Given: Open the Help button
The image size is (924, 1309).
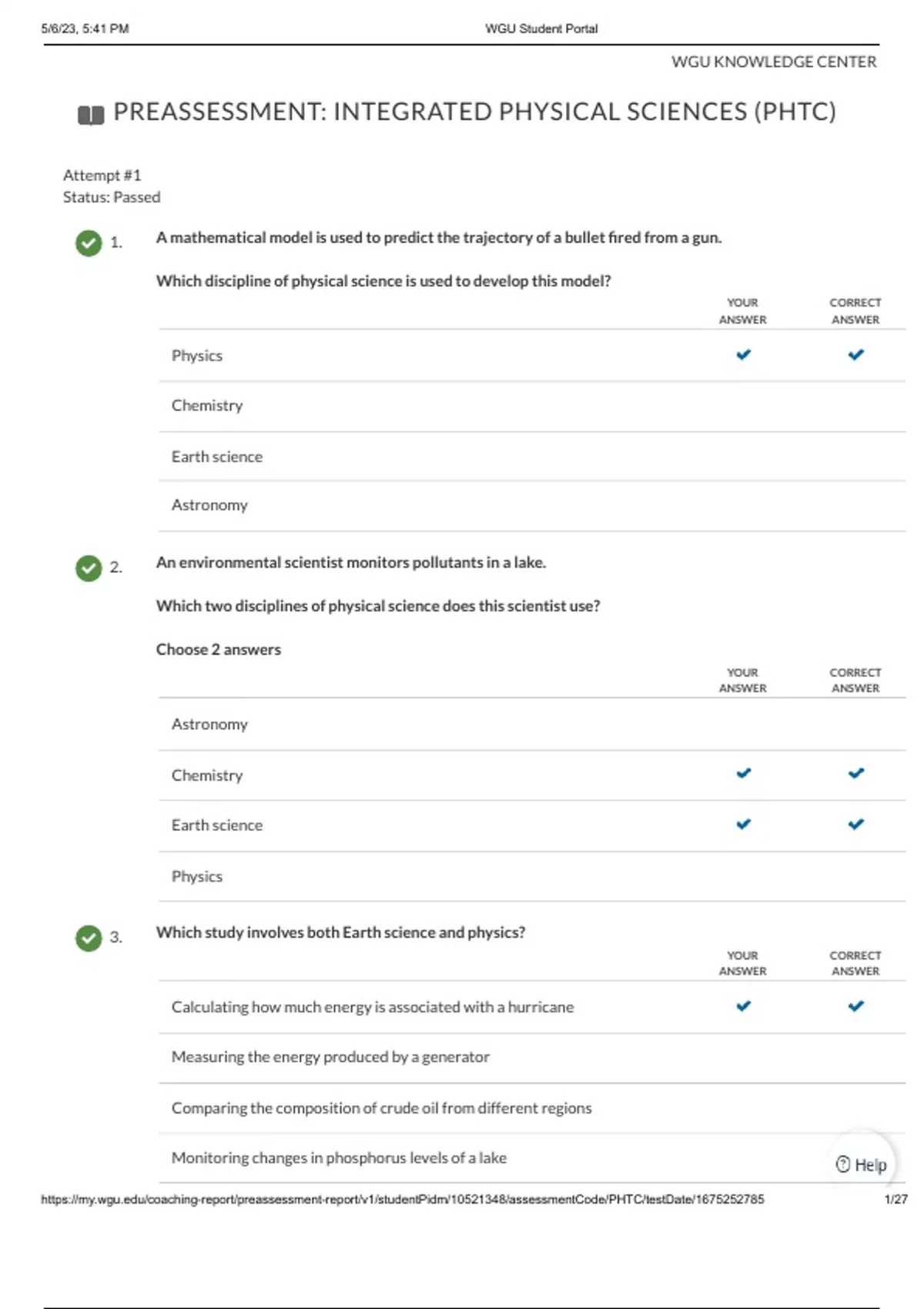Looking at the screenshot, I should [x=861, y=1164].
